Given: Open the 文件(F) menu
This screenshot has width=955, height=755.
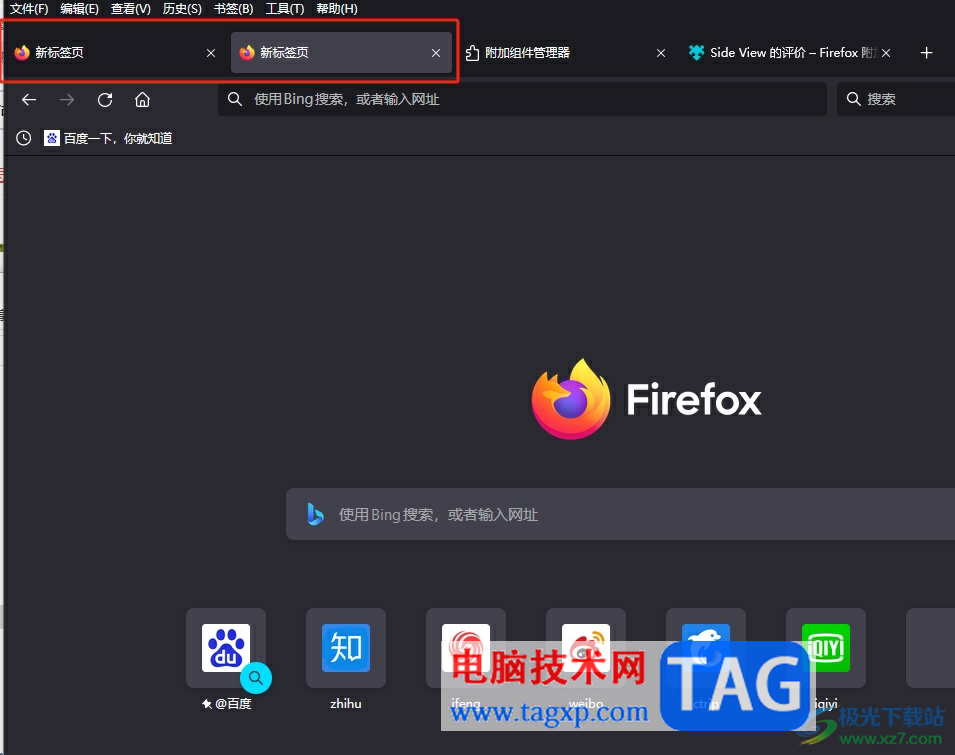Looking at the screenshot, I should (29, 9).
